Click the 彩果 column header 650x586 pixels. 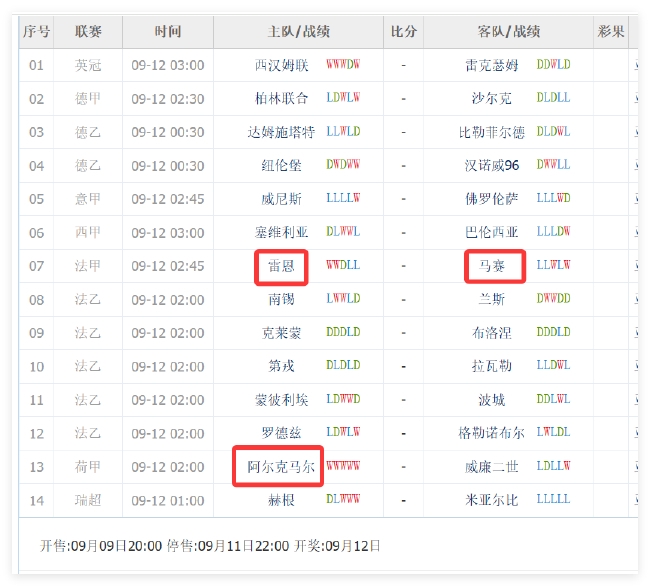[611, 31]
